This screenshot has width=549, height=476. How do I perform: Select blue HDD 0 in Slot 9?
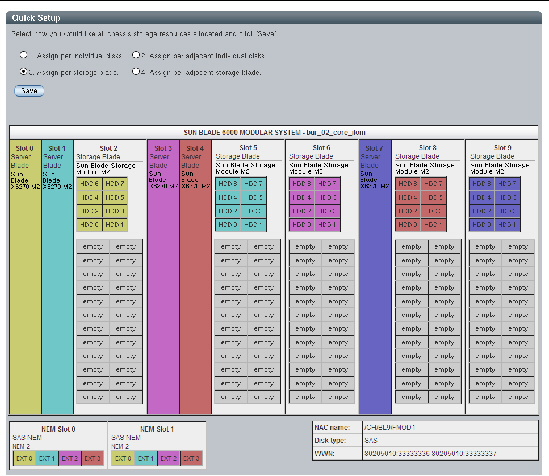(x=482, y=225)
